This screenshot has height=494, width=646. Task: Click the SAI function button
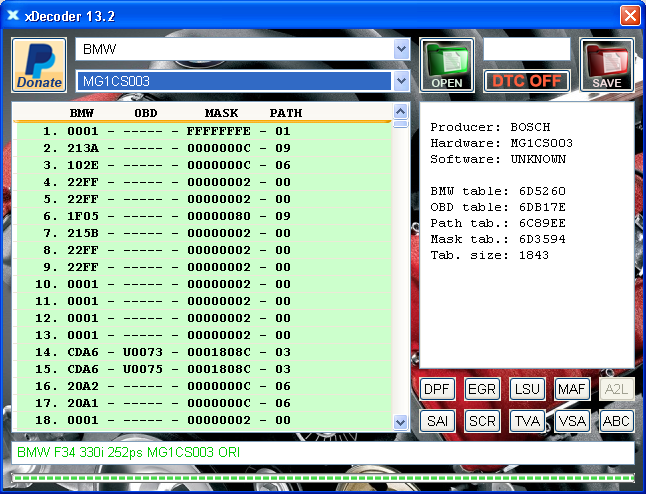point(437,421)
